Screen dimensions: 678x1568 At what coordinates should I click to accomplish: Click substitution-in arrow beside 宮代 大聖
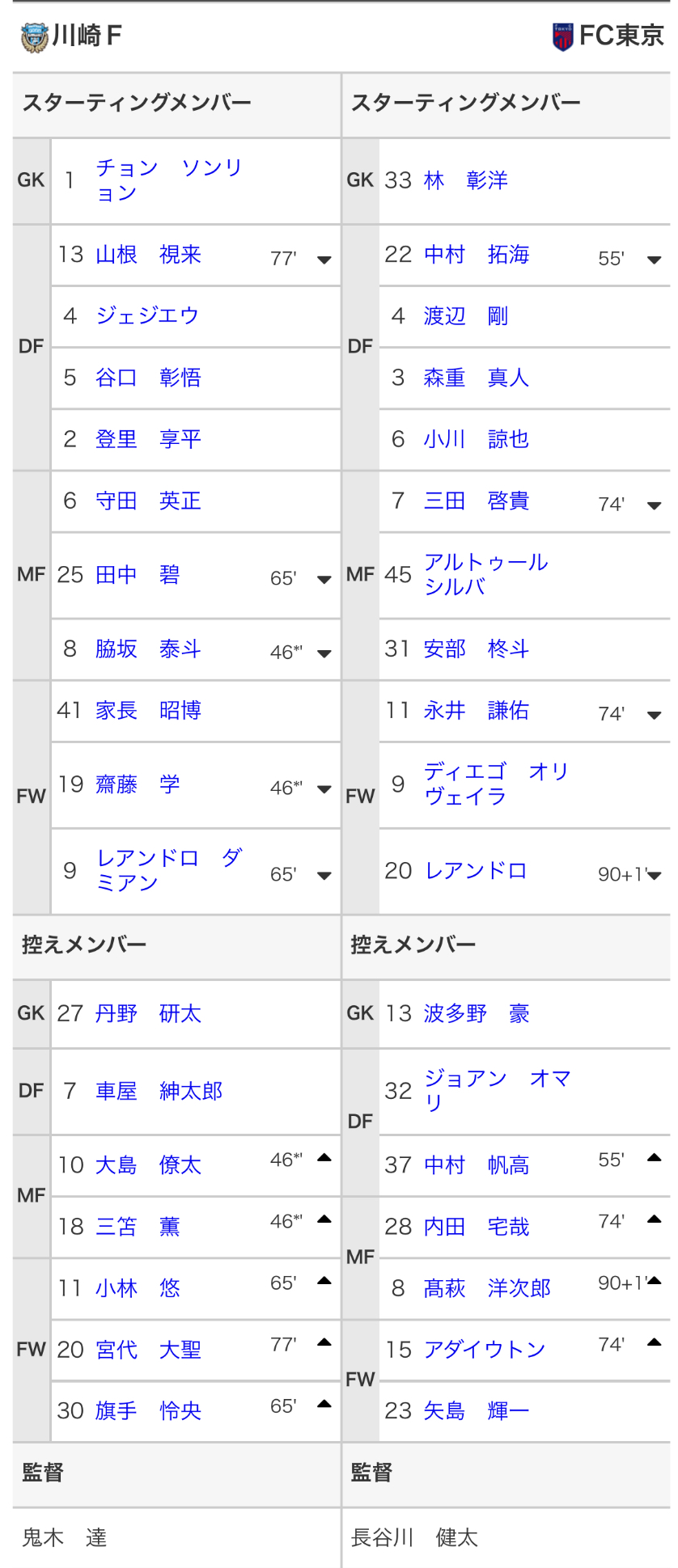pos(324,1342)
